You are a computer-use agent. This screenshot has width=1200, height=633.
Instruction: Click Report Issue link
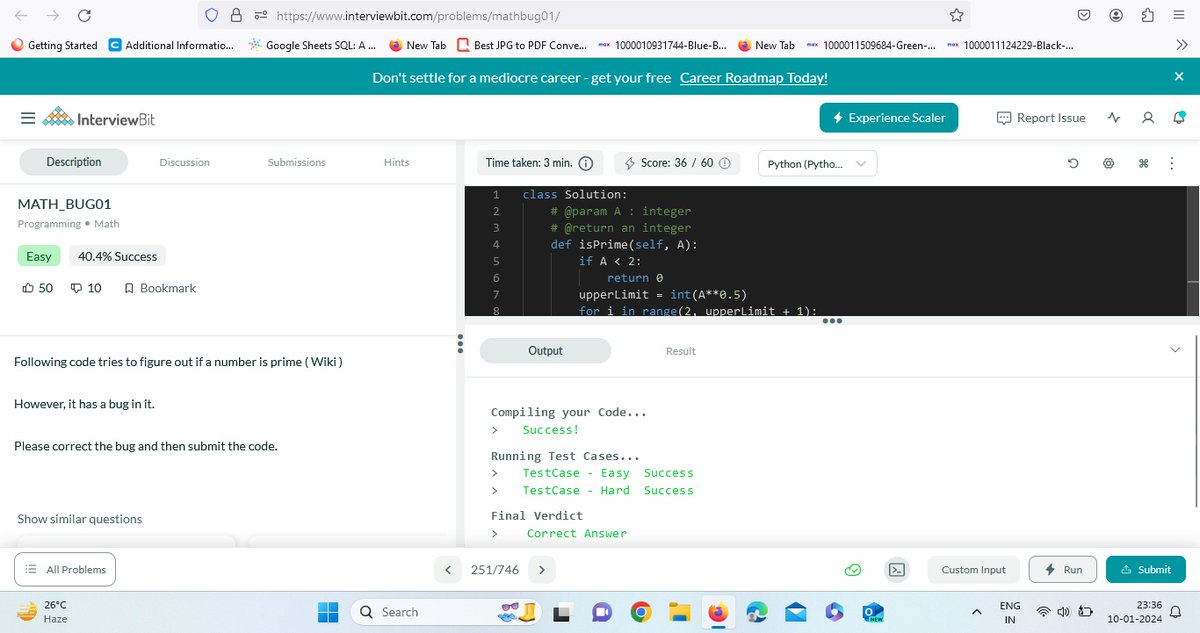pos(1041,118)
